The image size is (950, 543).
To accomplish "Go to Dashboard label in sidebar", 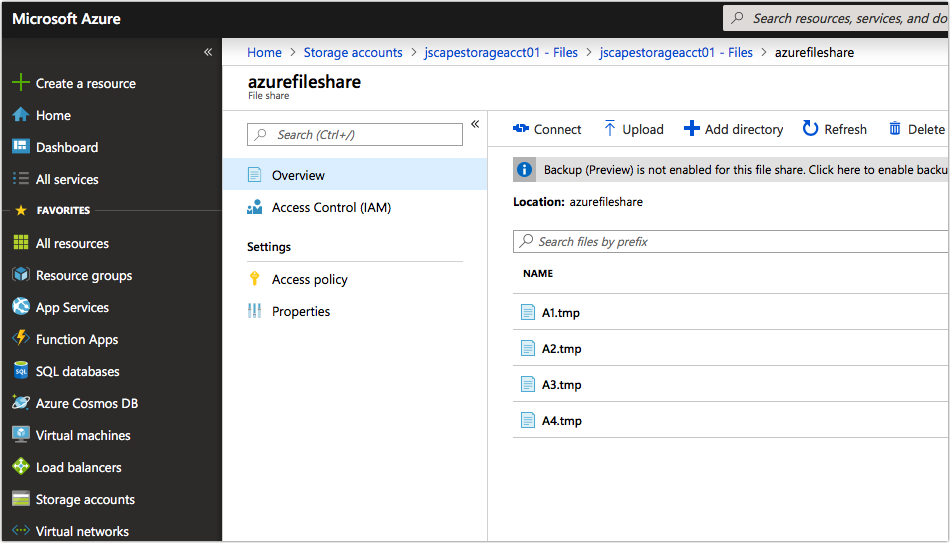I will tap(67, 147).
